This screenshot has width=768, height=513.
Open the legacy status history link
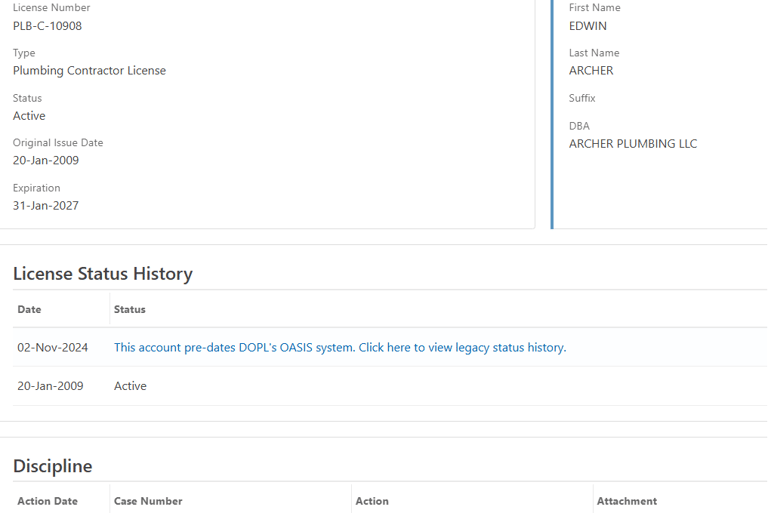pyautogui.click(x=340, y=347)
